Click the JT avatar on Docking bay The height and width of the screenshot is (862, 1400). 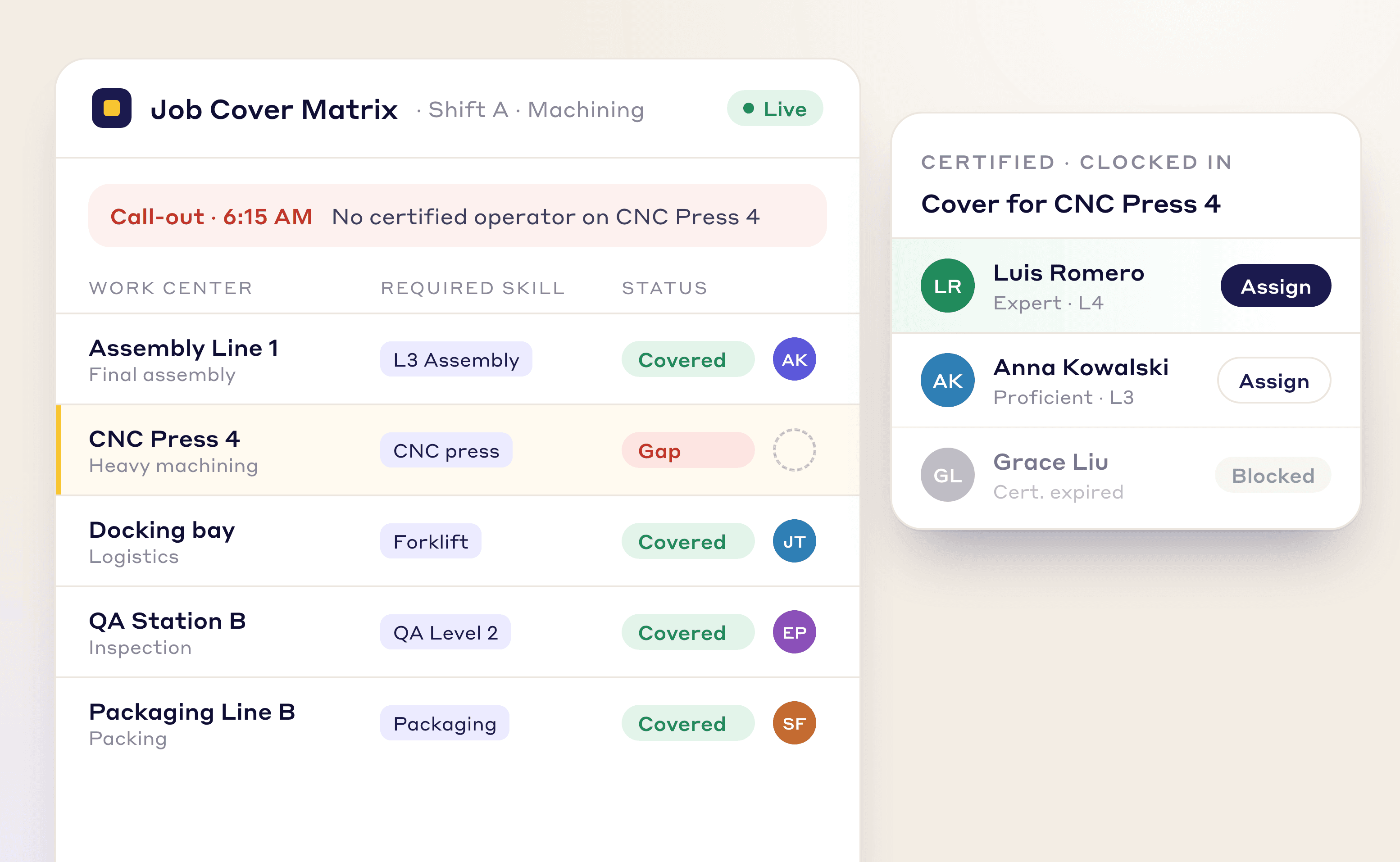click(794, 541)
